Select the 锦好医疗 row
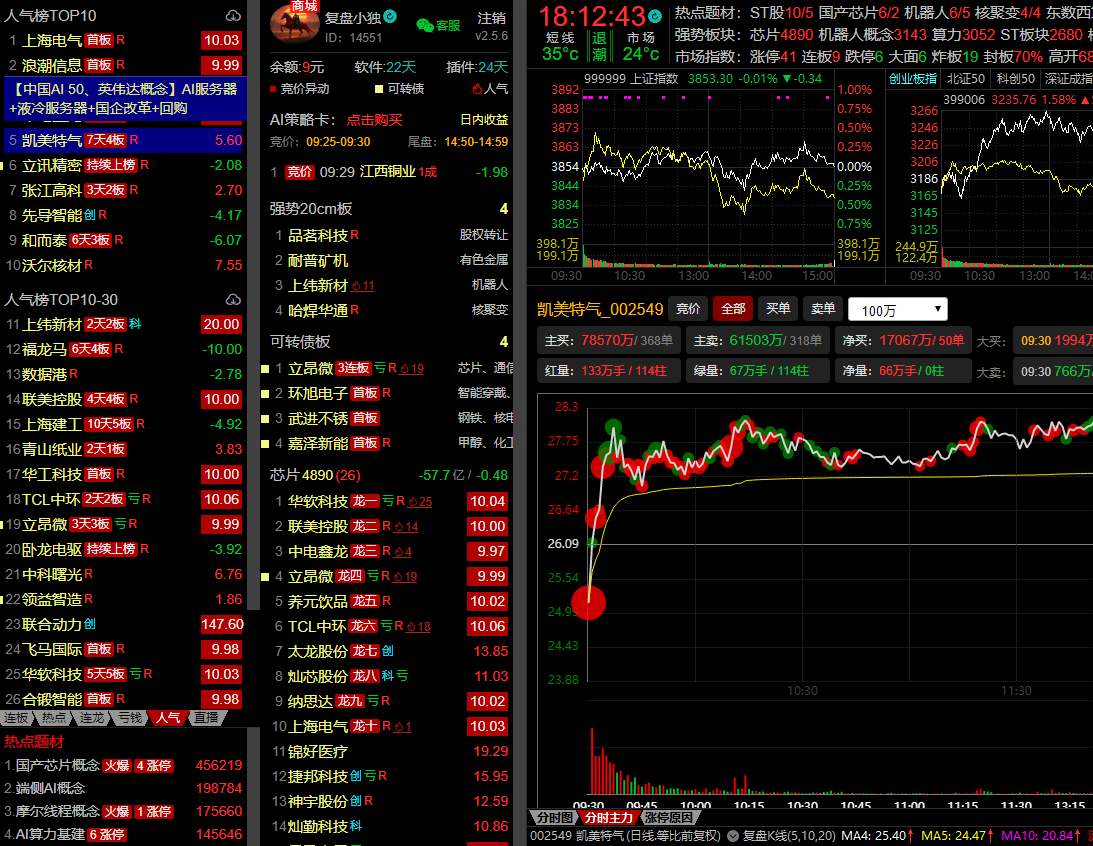The height and width of the screenshot is (846, 1093). tap(389, 751)
